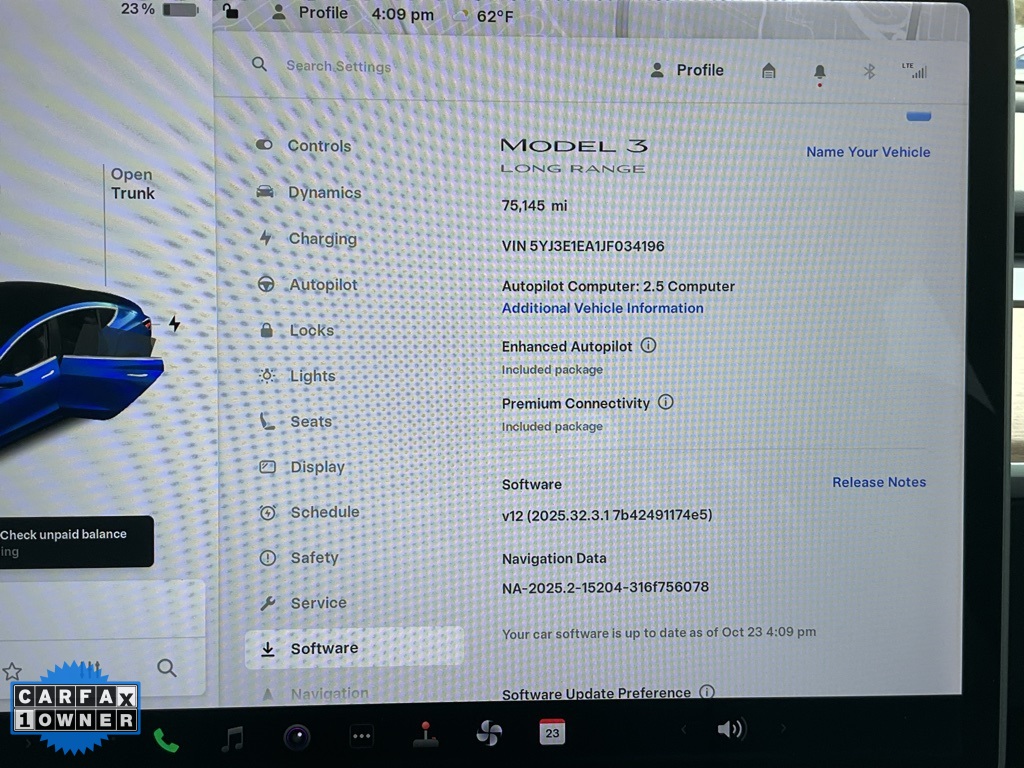Select Charging in settings sidebar
This screenshot has width=1024, height=768.
click(321, 239)
